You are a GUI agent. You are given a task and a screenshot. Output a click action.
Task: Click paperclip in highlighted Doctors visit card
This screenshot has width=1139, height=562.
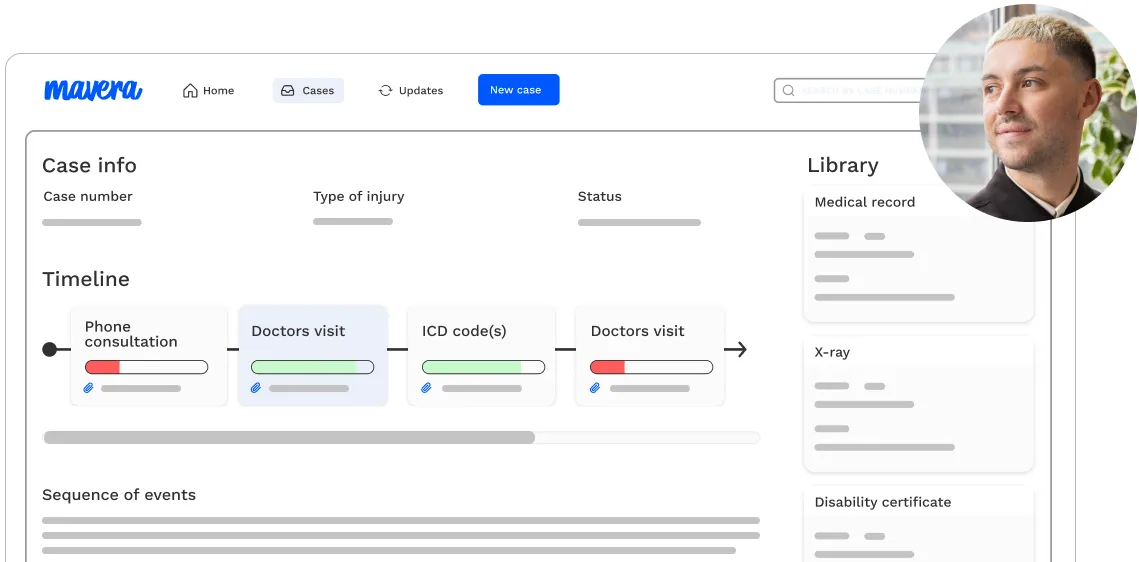(x=256, y=388)
